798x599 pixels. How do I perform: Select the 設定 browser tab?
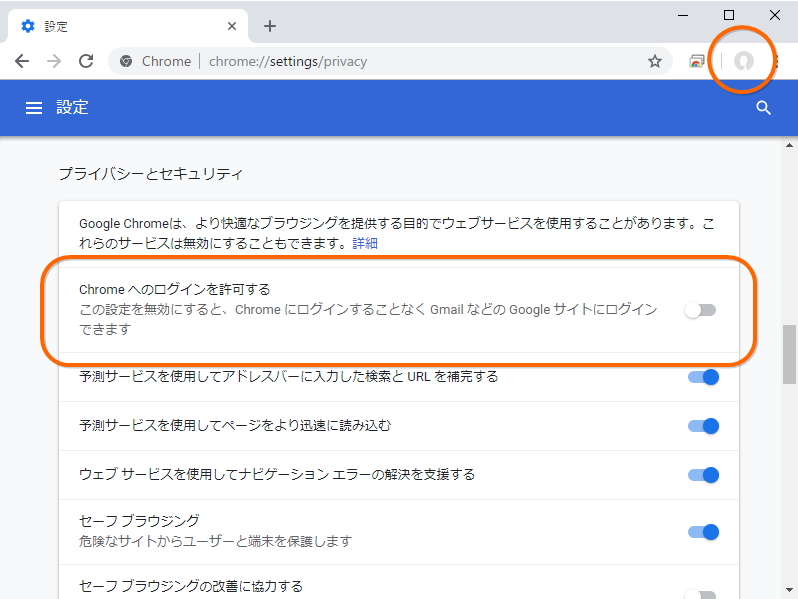click(127, 26)
